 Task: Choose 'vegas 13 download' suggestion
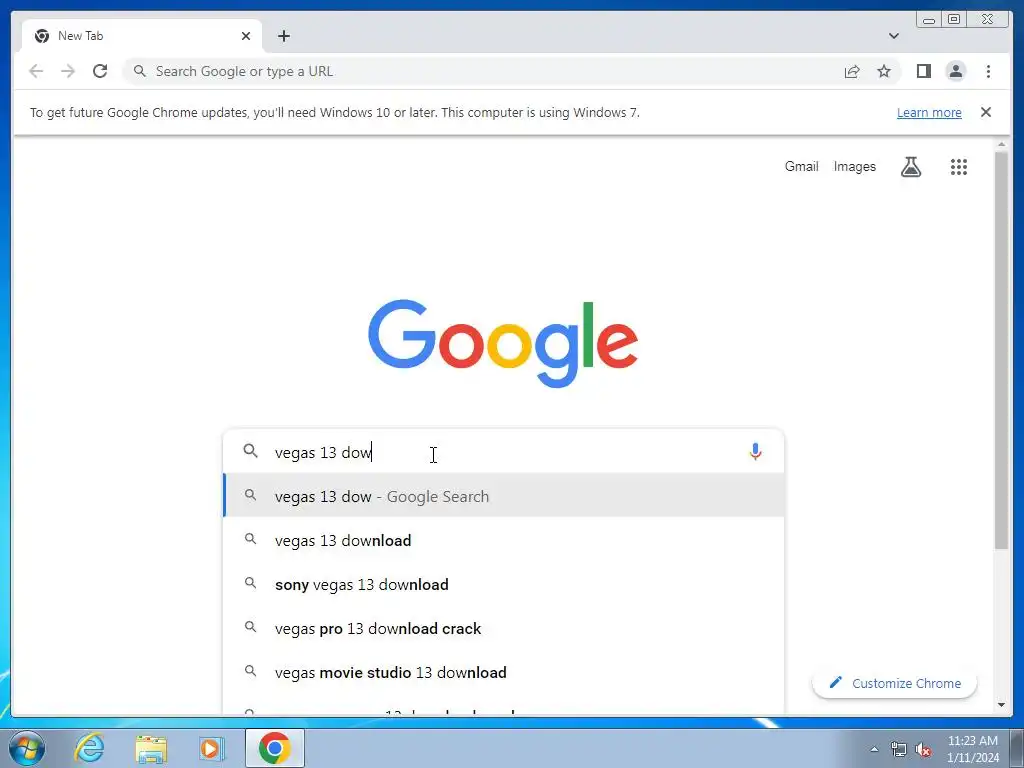click(x=504, y=540)
